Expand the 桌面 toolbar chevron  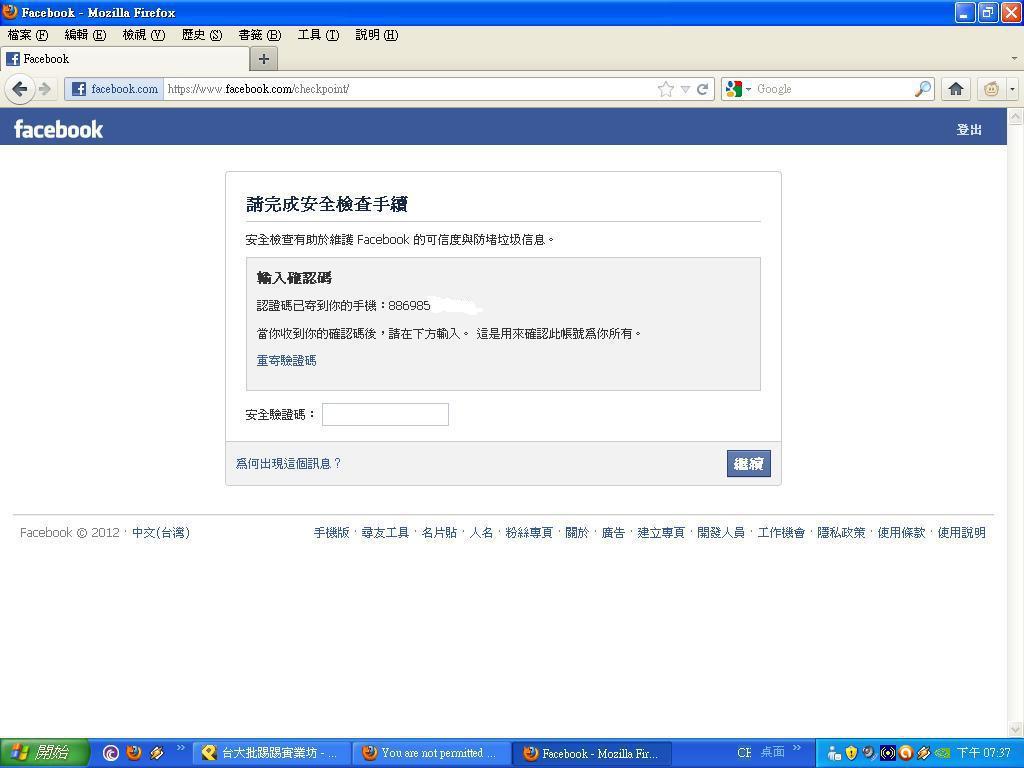pyautogui.click(x=797, y=748)
